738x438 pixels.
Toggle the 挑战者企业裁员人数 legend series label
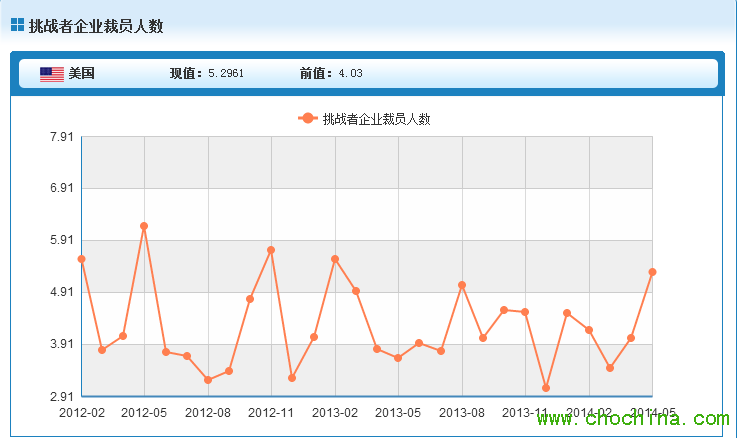tap(376, 119)
